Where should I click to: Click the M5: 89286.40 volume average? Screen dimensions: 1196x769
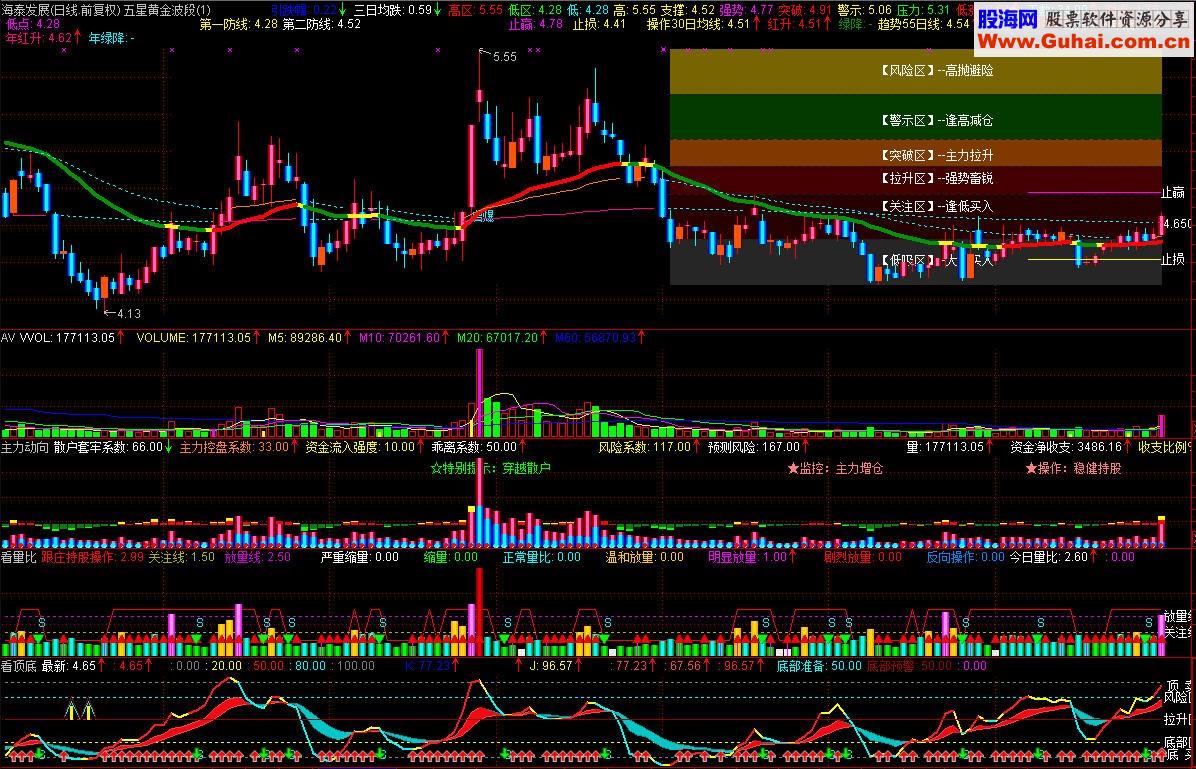[304, 336]
